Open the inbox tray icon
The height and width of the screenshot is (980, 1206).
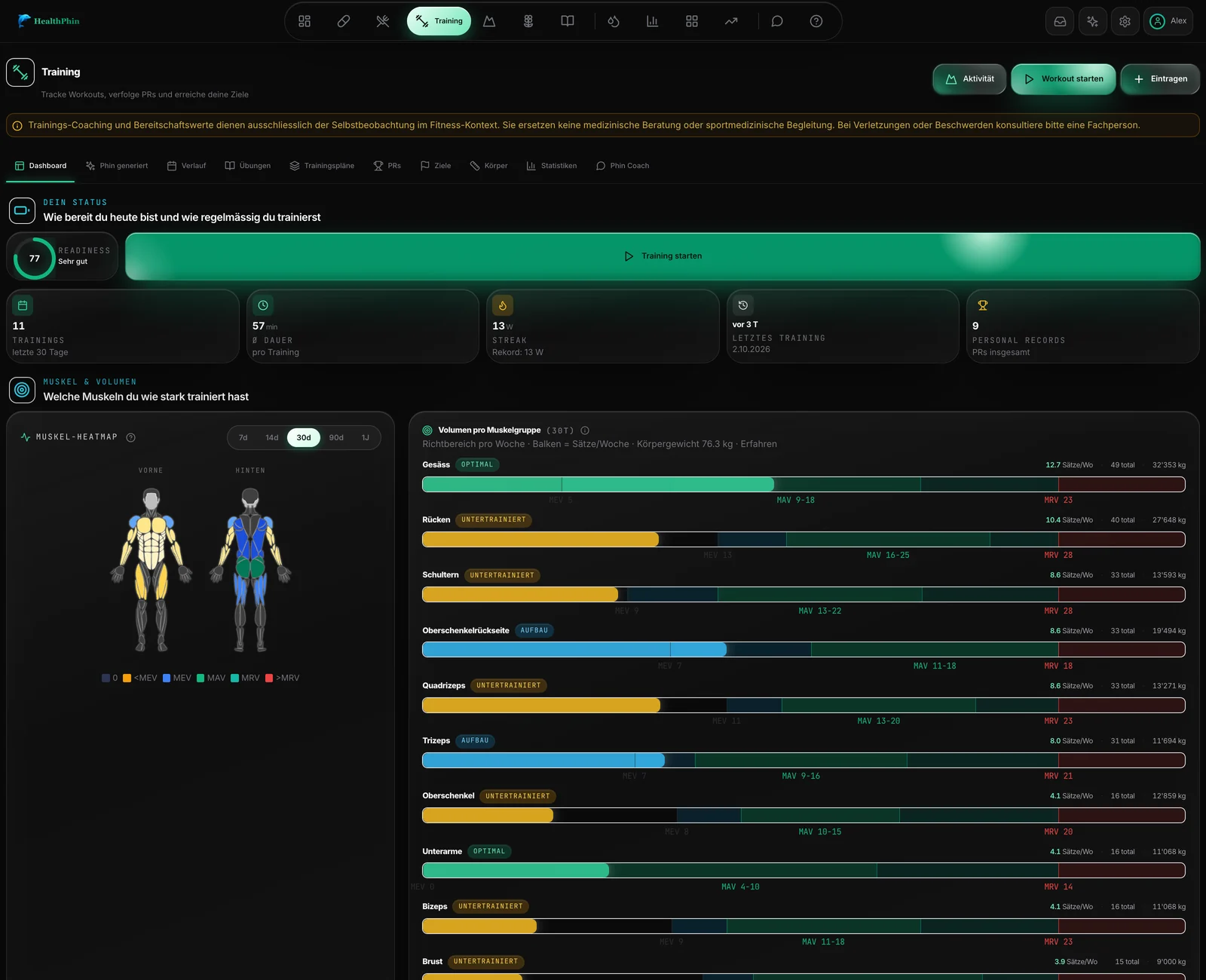pos(1060,21)
